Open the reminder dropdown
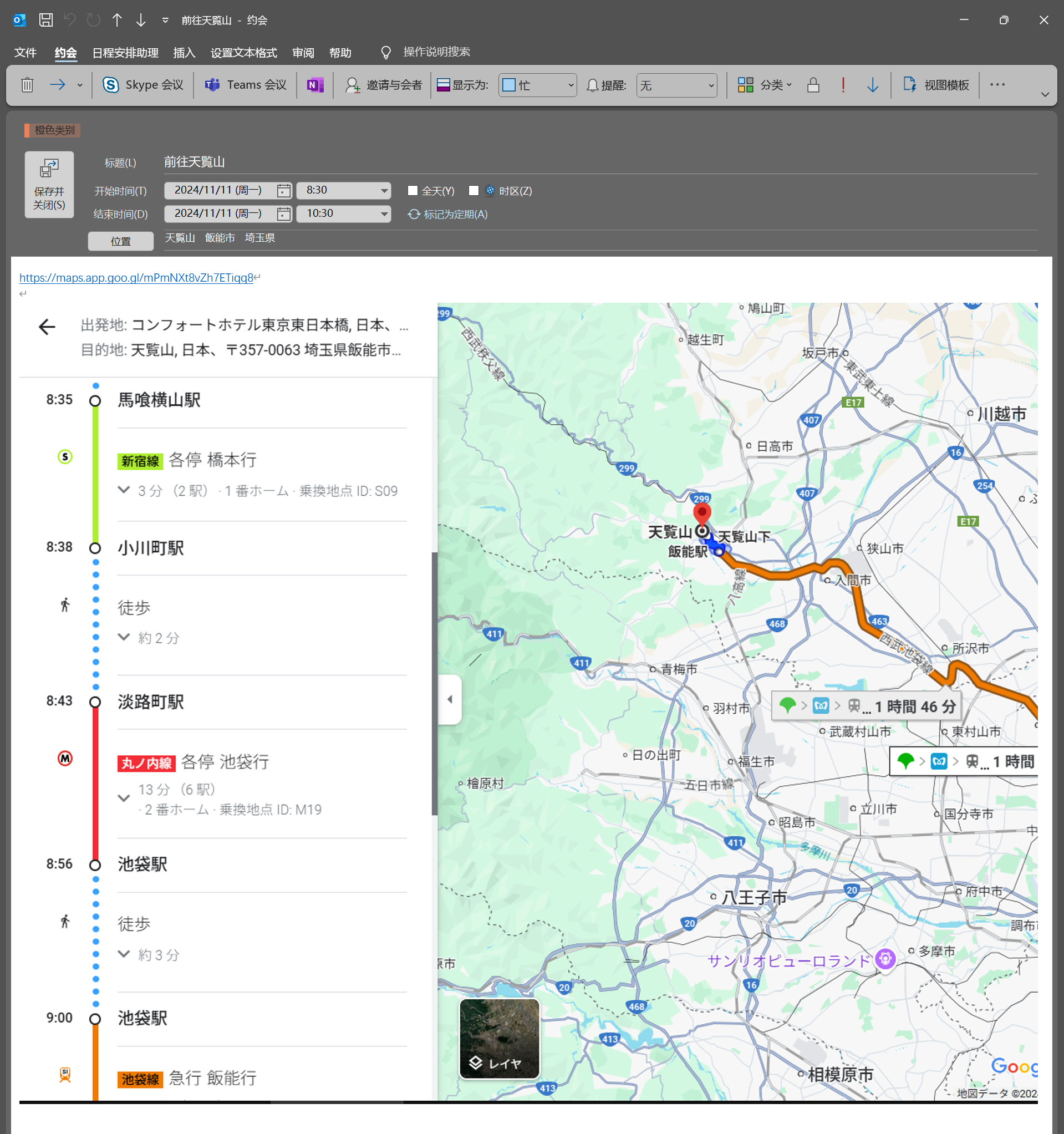1064x1134 pixels. pyautogui.click(x=710, y=85)
